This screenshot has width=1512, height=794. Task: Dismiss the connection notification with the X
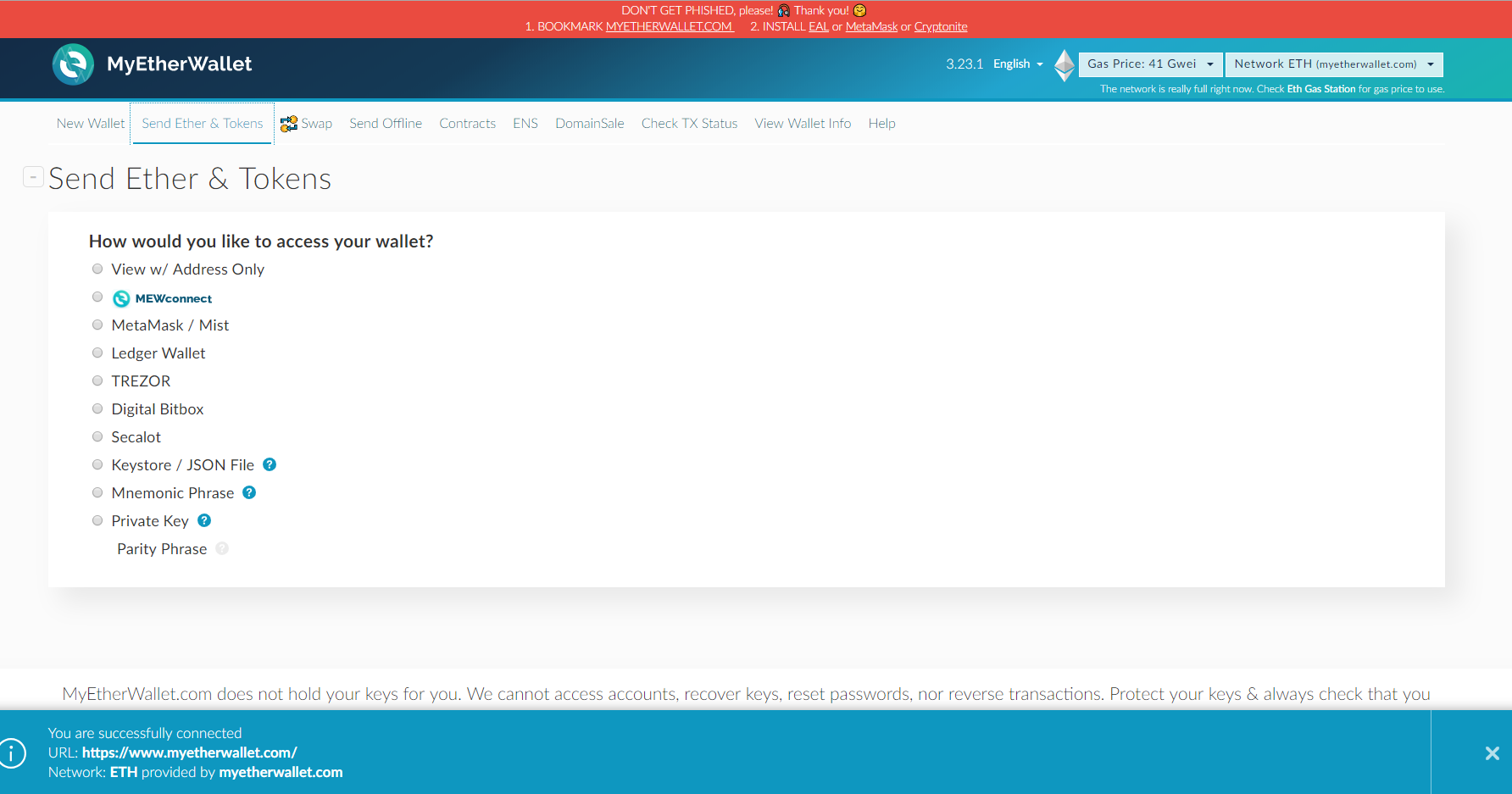coord(1493,752)
